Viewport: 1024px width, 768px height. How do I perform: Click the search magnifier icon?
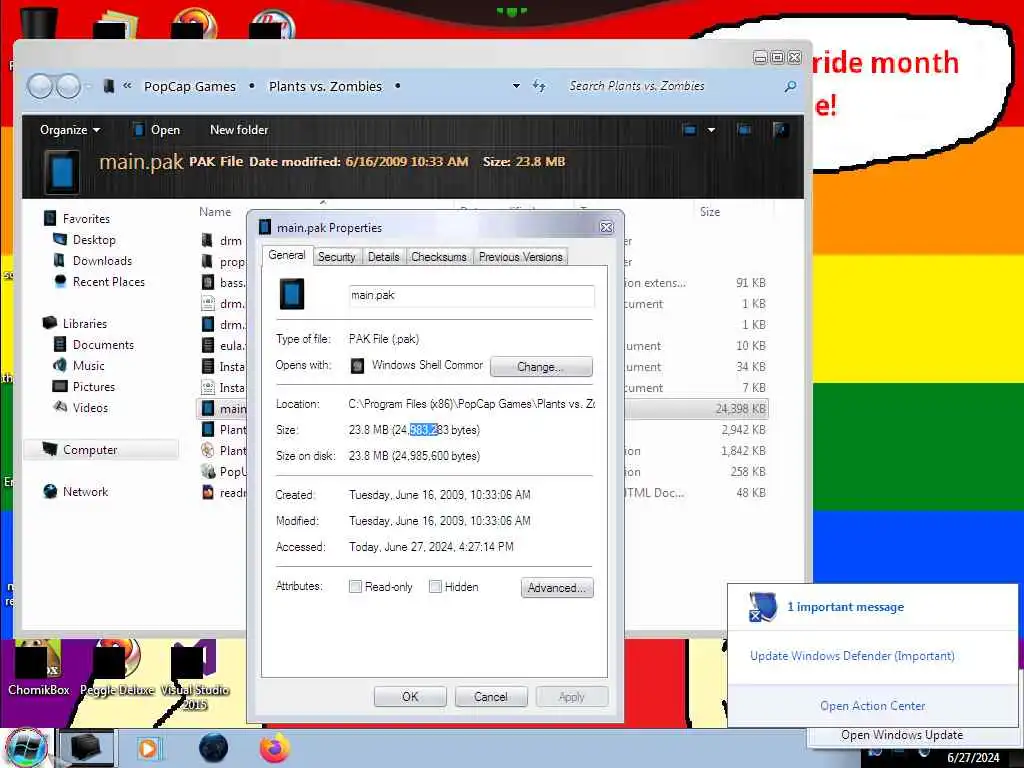pyautogui.click(x=790, y=86)
